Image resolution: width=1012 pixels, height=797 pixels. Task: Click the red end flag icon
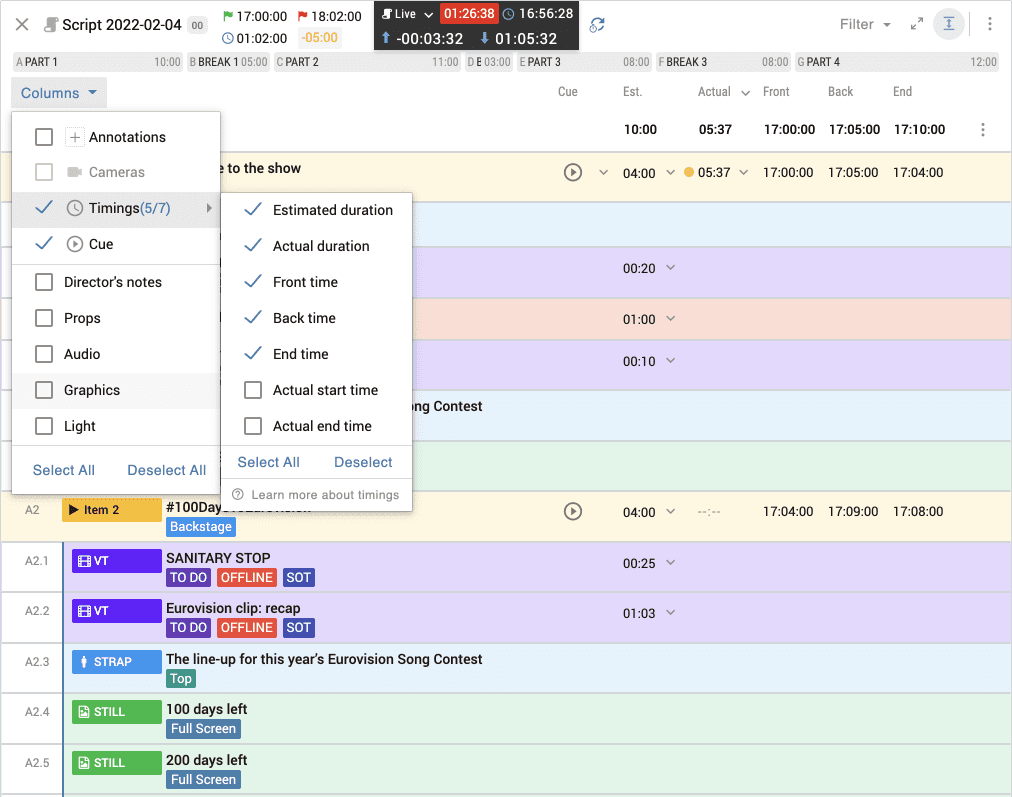(303, 15)
